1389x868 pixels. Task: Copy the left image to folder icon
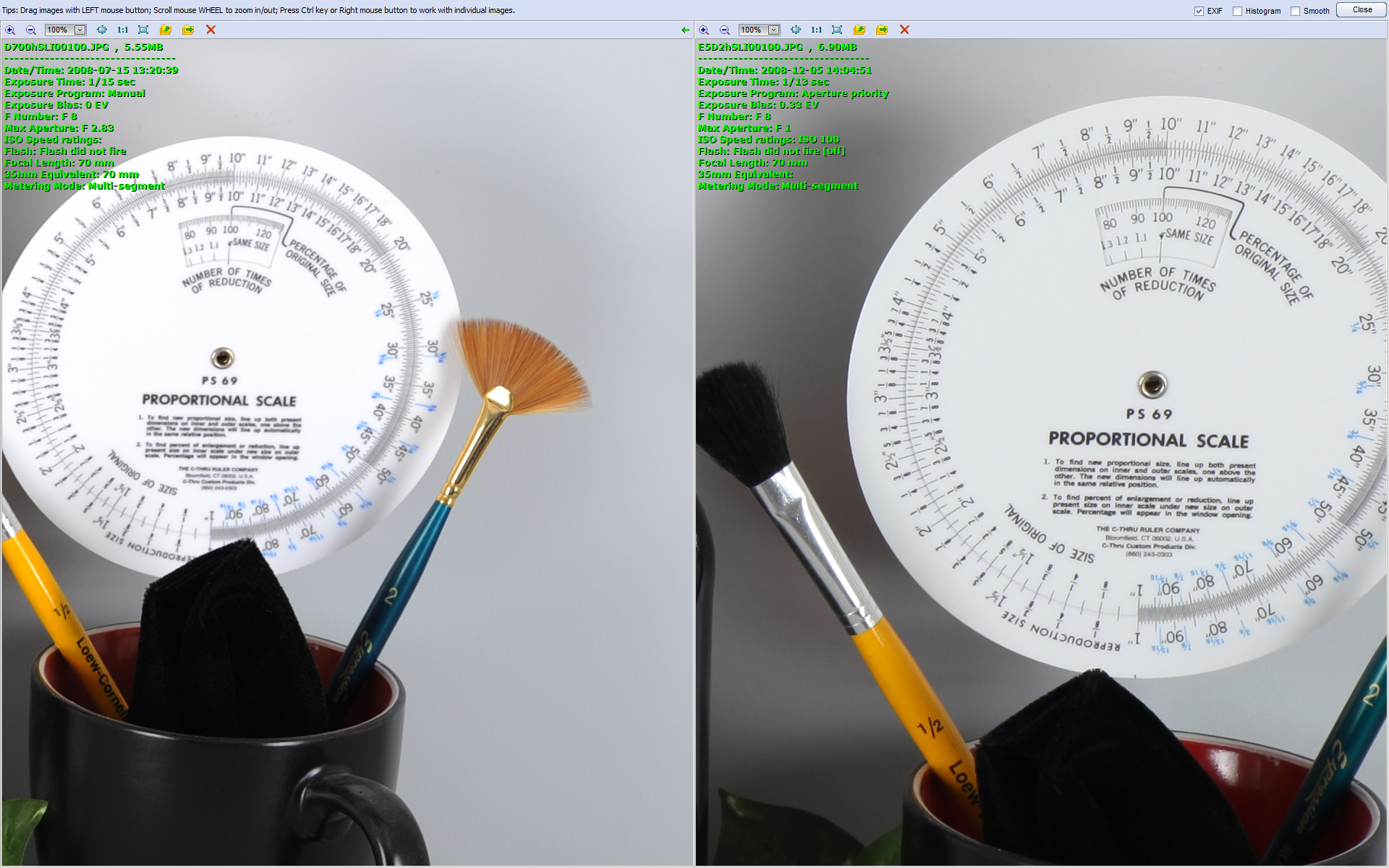click(166, 30)
